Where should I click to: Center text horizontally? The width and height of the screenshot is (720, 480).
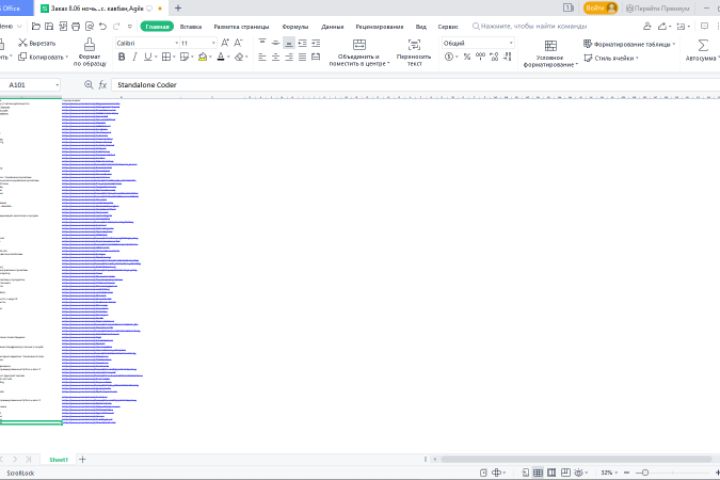(276, 57)
